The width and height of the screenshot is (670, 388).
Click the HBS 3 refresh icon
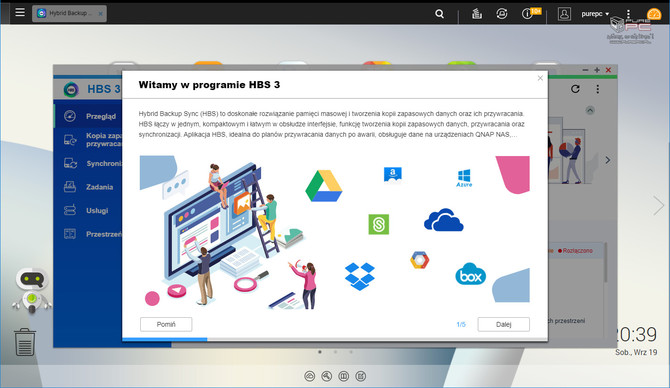click(575, 89)
